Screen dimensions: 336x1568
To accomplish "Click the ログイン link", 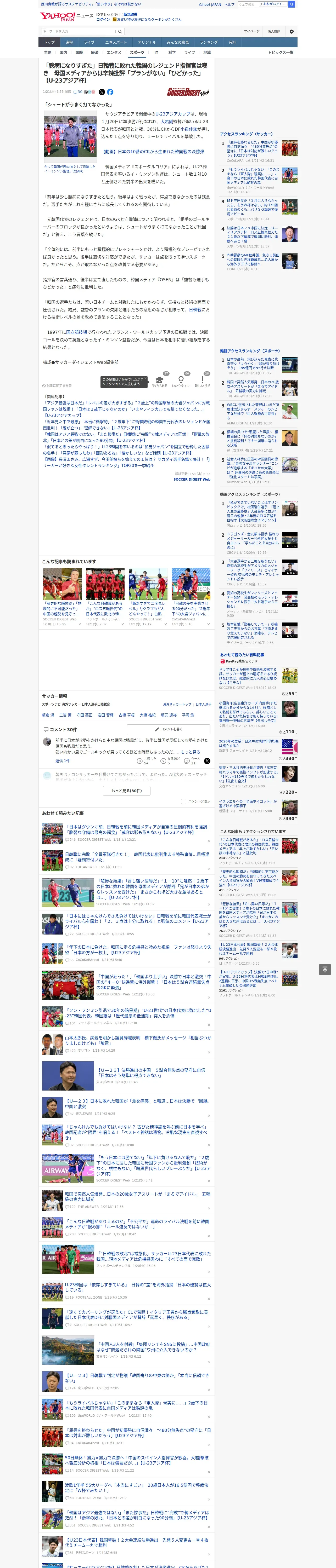I will pyautogui.click(x=103, y=20).
